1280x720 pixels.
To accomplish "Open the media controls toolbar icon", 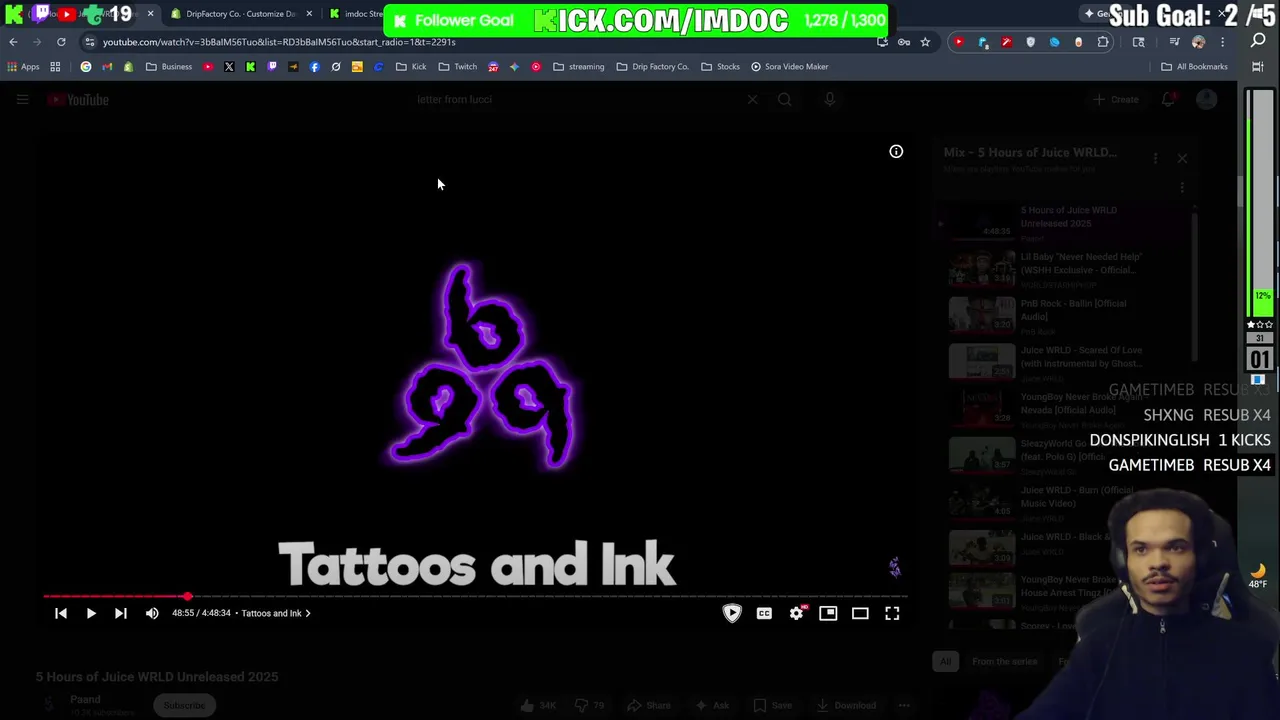I will tap(1174, 42).
